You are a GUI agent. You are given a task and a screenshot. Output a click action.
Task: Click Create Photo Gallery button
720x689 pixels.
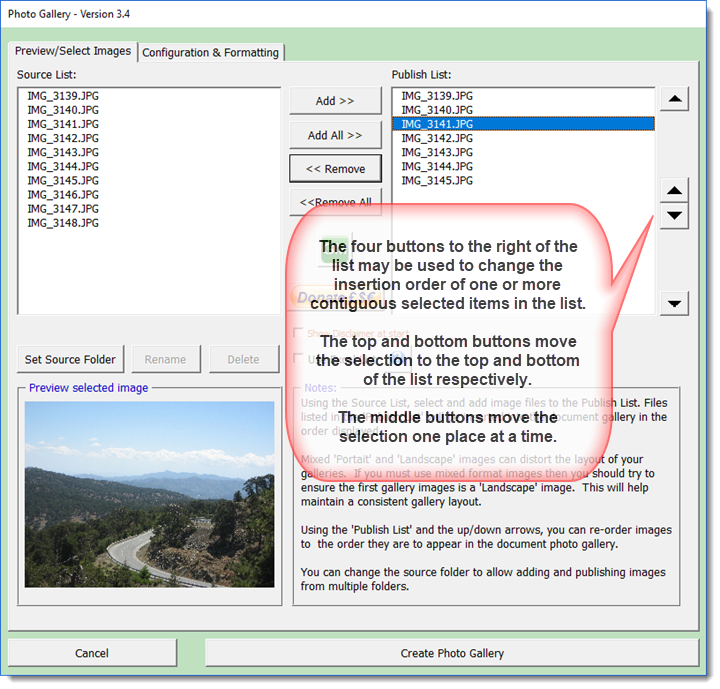(452, 653)
